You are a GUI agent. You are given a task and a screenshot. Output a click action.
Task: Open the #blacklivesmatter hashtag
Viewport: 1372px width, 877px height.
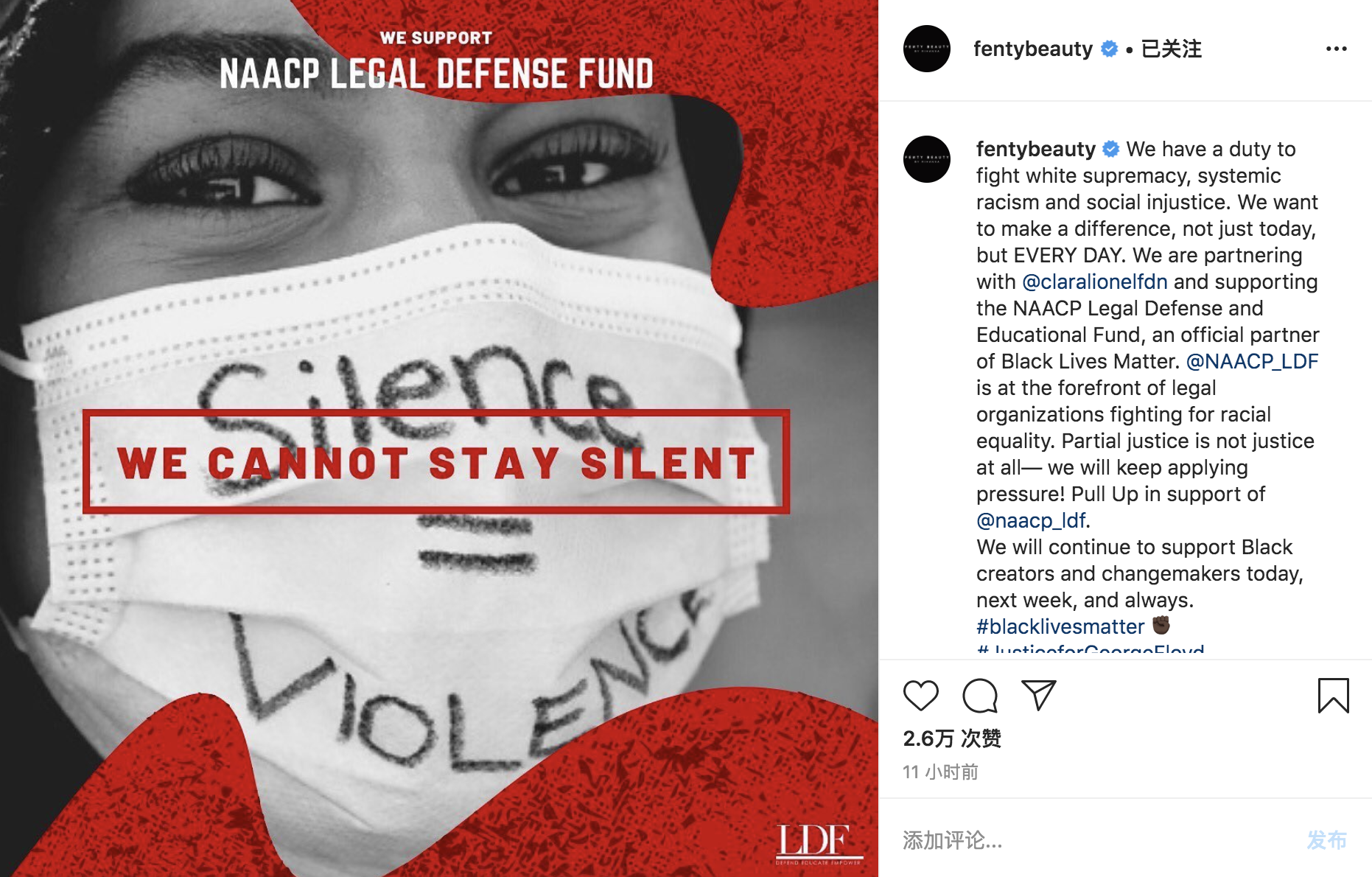(1060, 626)
